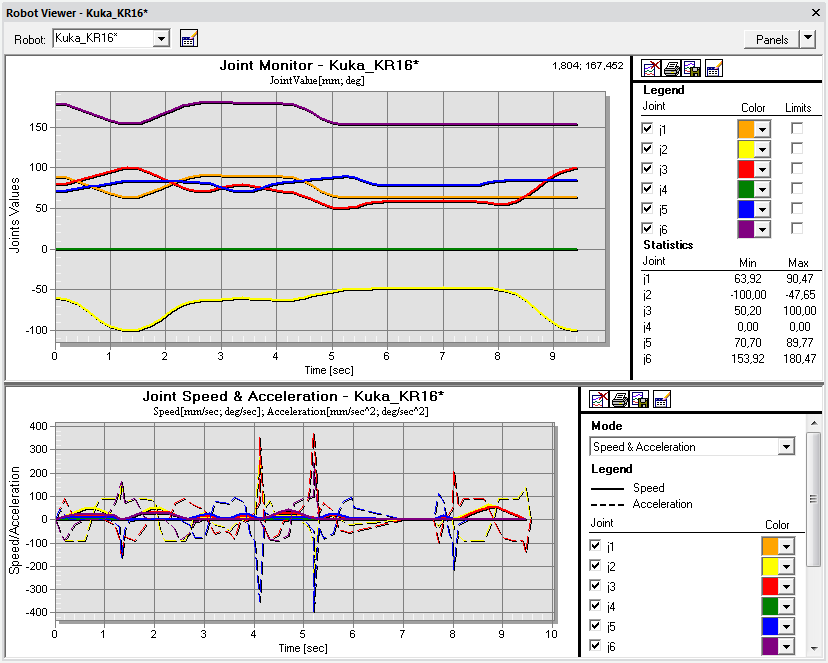828x663 pixels.
Task: Uncheck j6 in Joint Monitor legend
Action: [x=647, y=229]
